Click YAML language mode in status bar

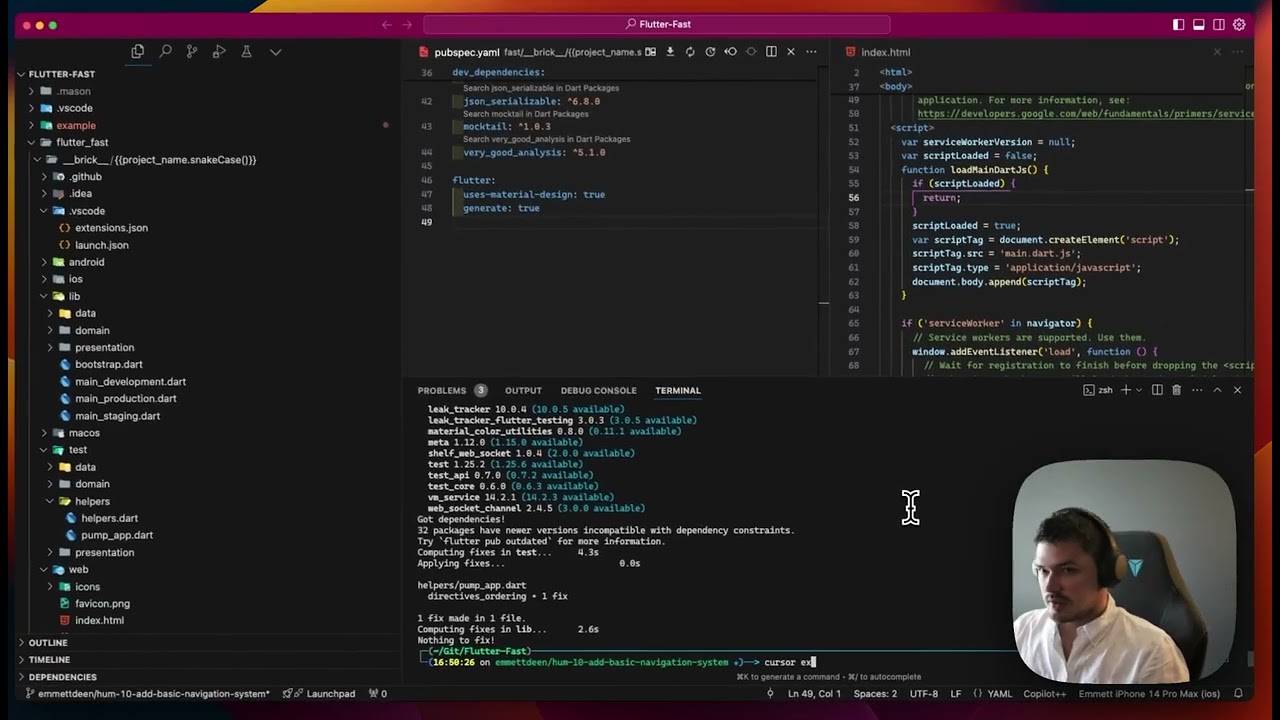coord(999,693)
